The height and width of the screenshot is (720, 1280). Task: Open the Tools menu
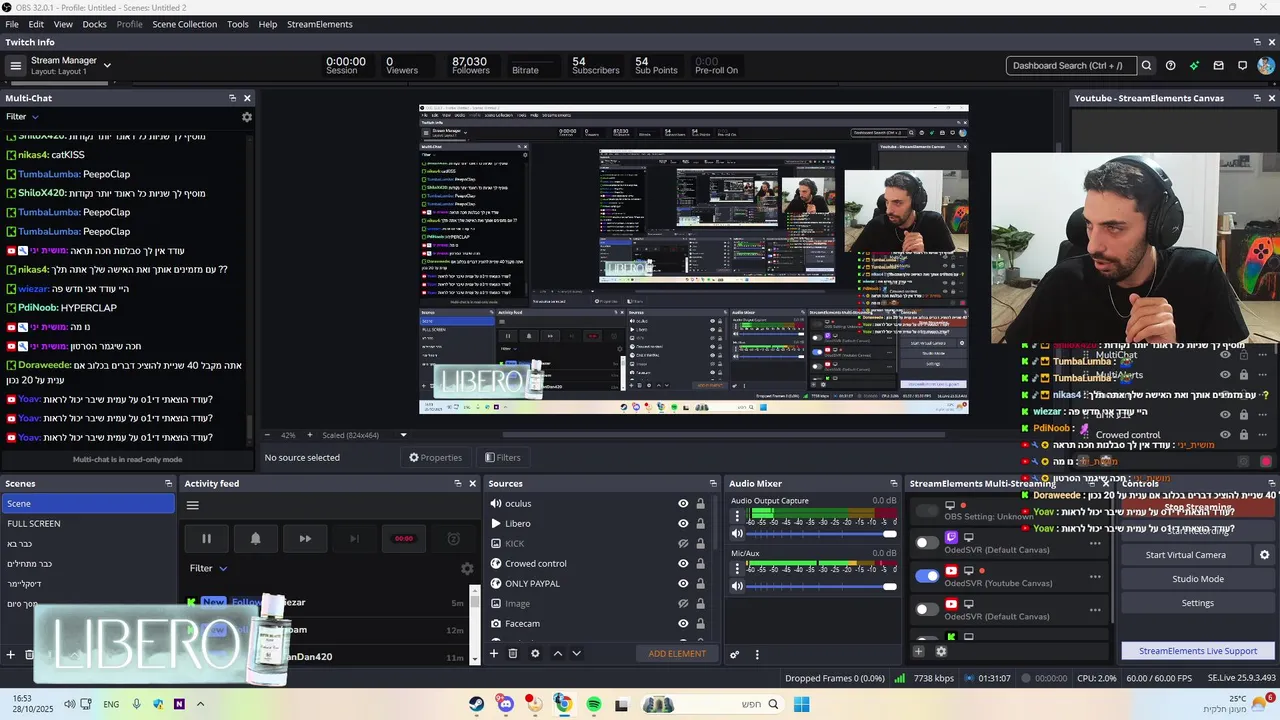click(238, 24)
